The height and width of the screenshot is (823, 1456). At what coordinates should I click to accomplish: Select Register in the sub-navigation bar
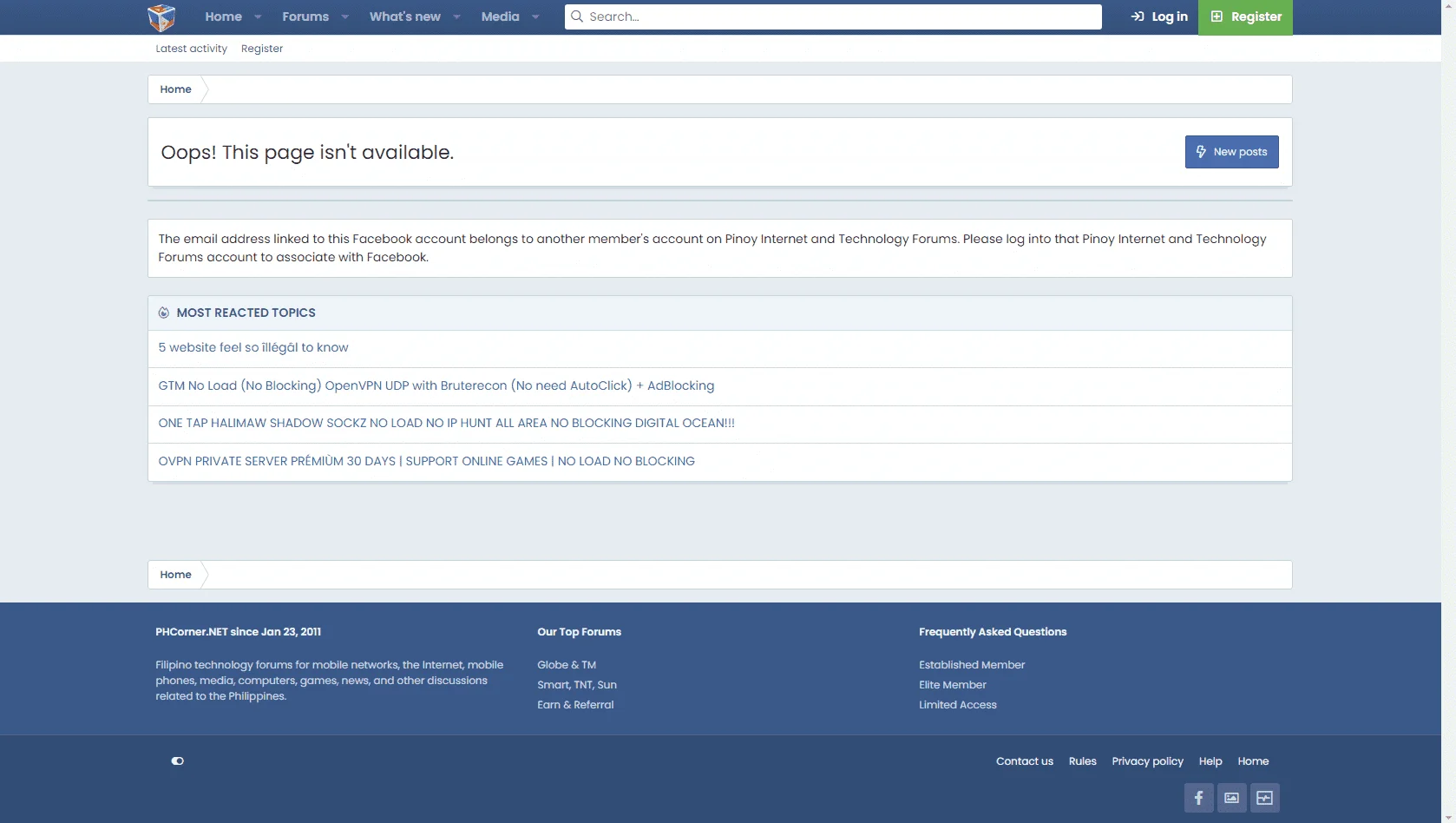[262, 49]
